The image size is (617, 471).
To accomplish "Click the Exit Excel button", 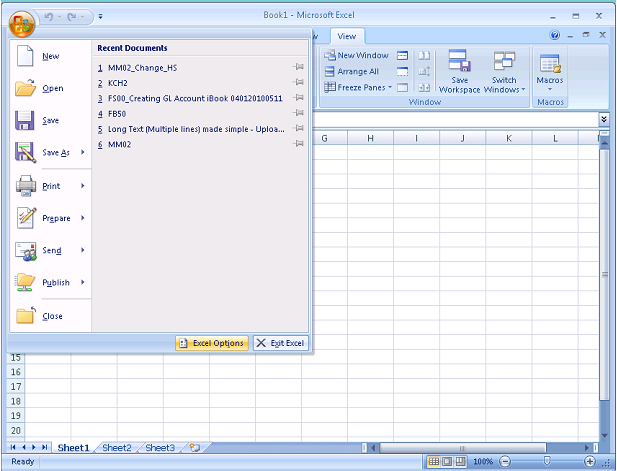I will tap(281, 343).
